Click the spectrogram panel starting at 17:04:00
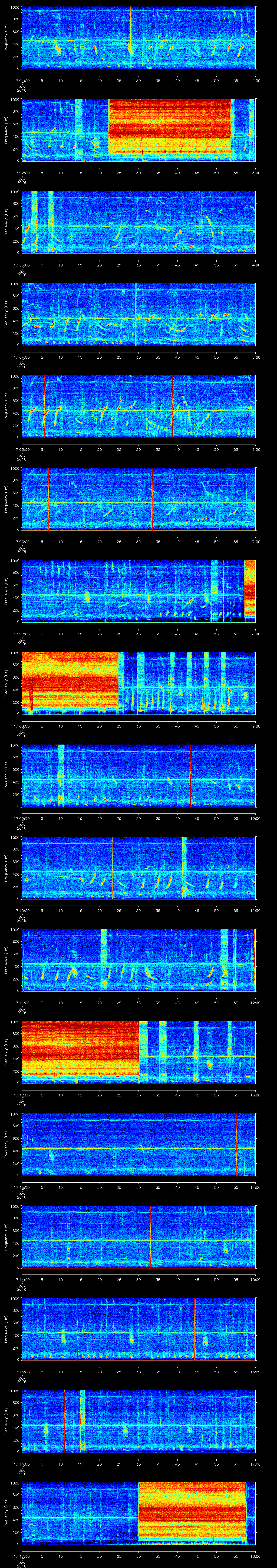 click(138, 315)
